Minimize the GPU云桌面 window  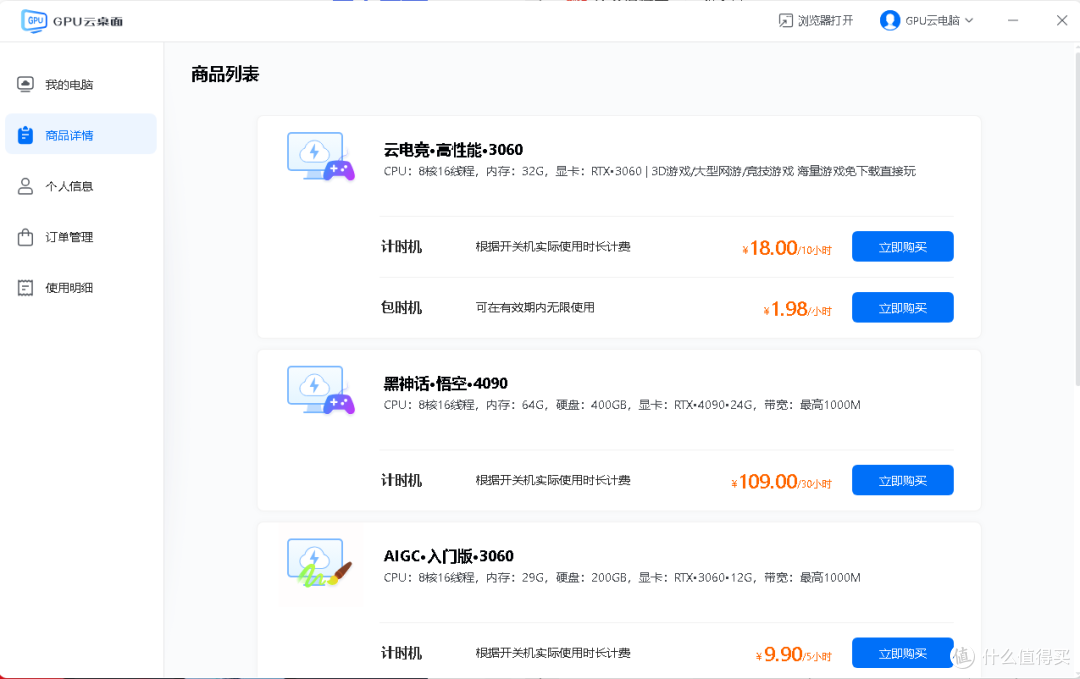(1012, 21)
